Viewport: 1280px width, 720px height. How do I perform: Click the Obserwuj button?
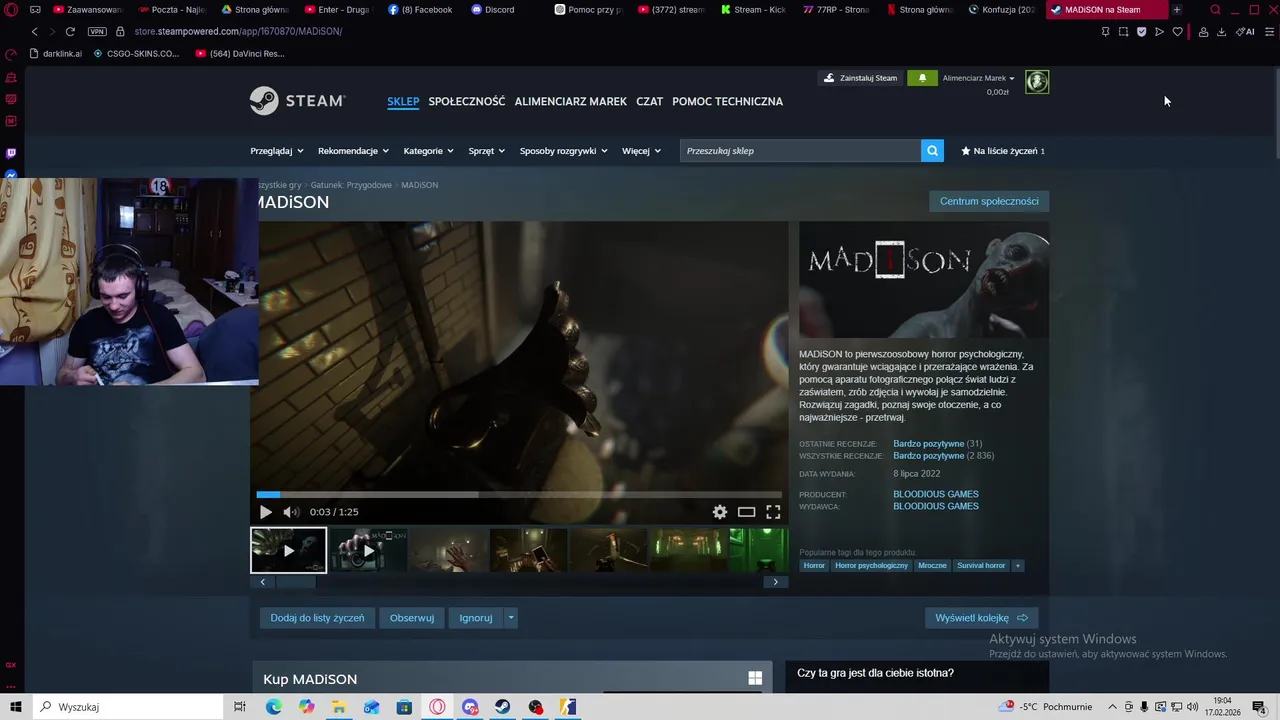click(412, 618)
